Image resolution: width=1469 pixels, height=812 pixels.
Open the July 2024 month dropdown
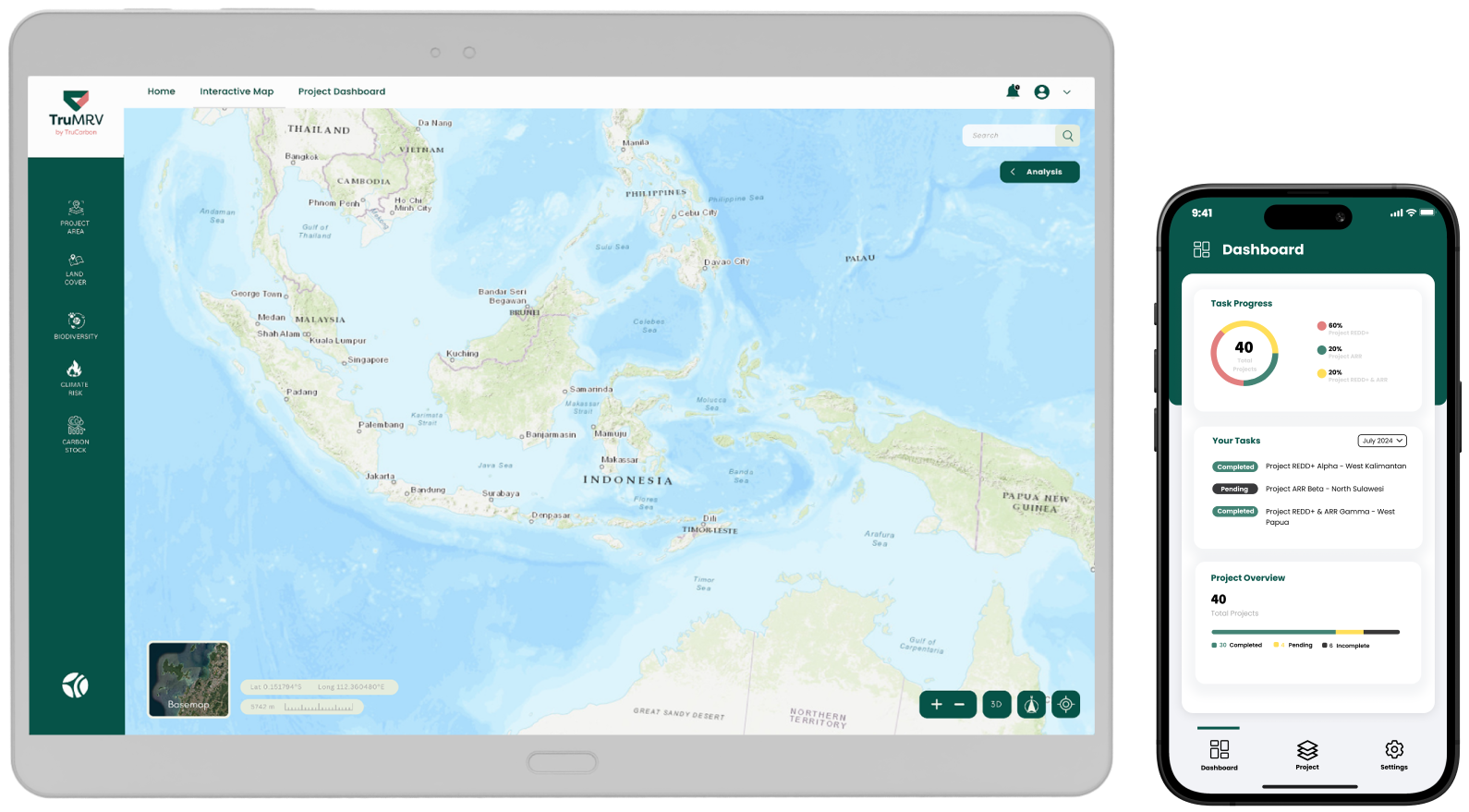pos(1381,441)
